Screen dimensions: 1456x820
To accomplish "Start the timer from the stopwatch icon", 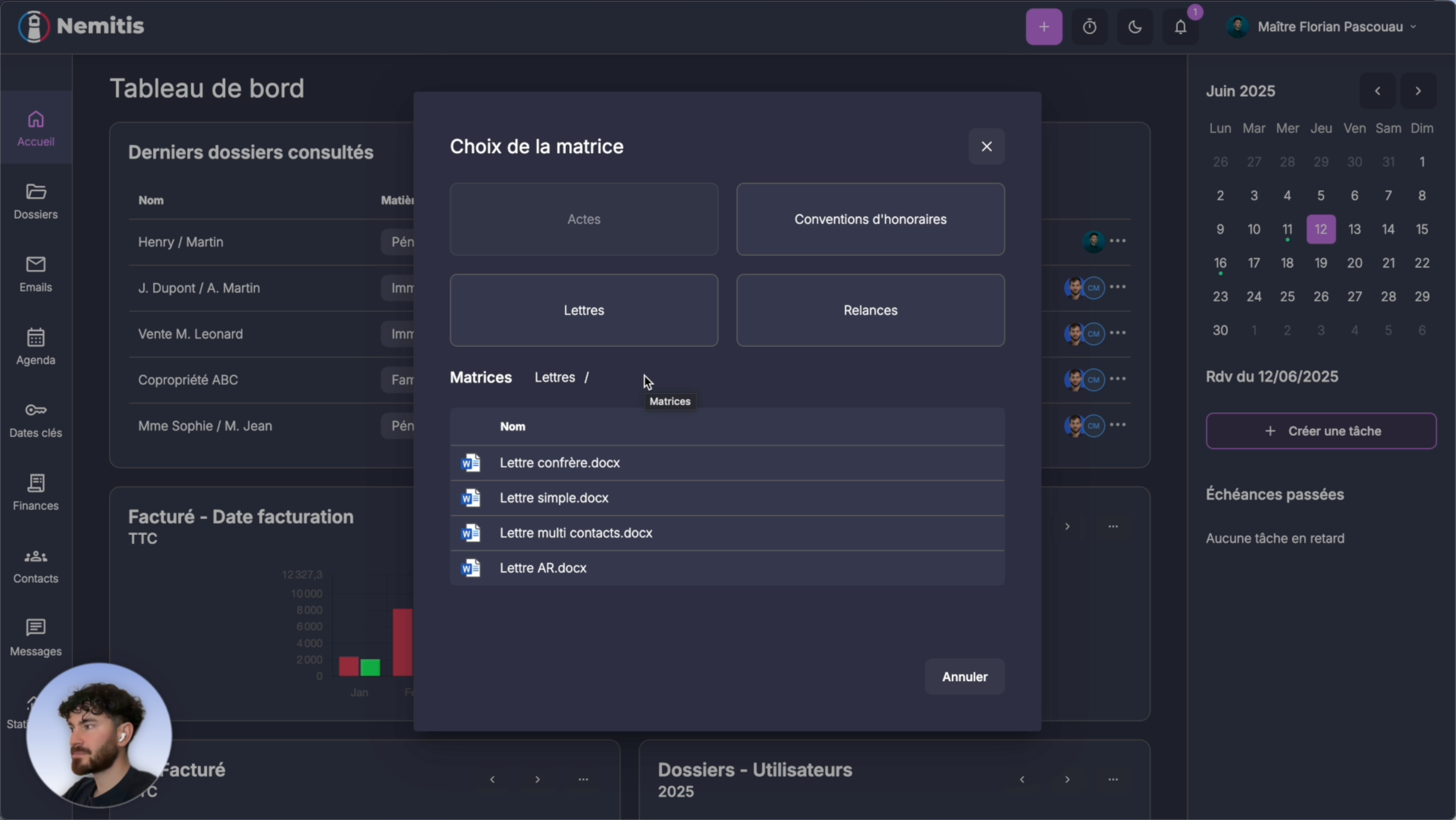I will 1089,27.
